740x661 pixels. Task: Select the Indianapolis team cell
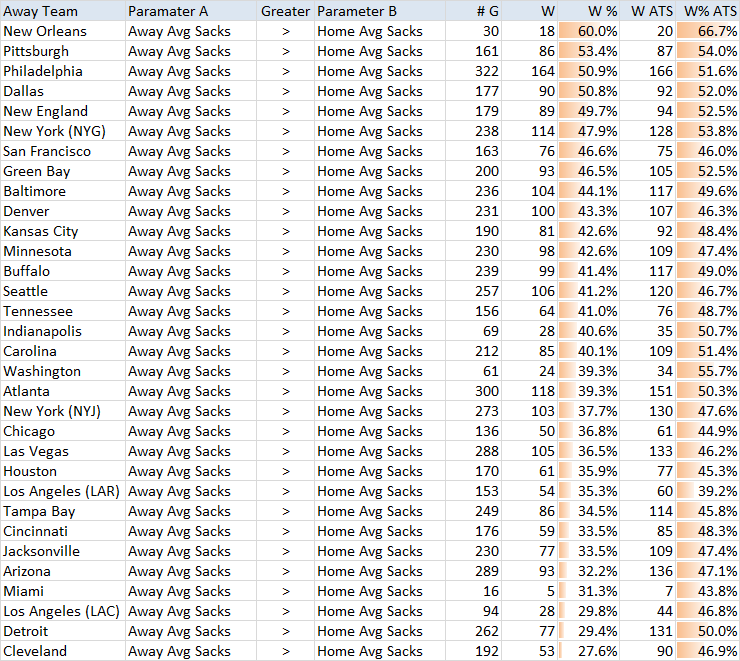pos(62,331)
